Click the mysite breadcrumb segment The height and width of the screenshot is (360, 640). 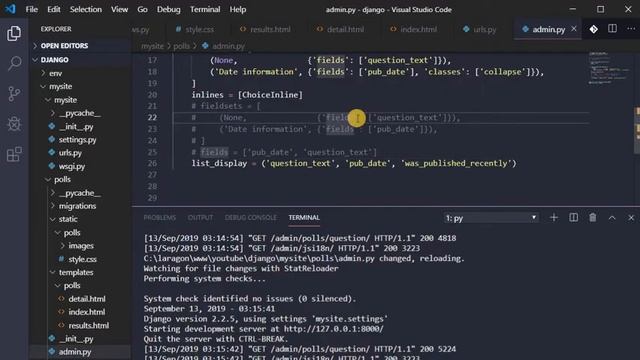152,46
